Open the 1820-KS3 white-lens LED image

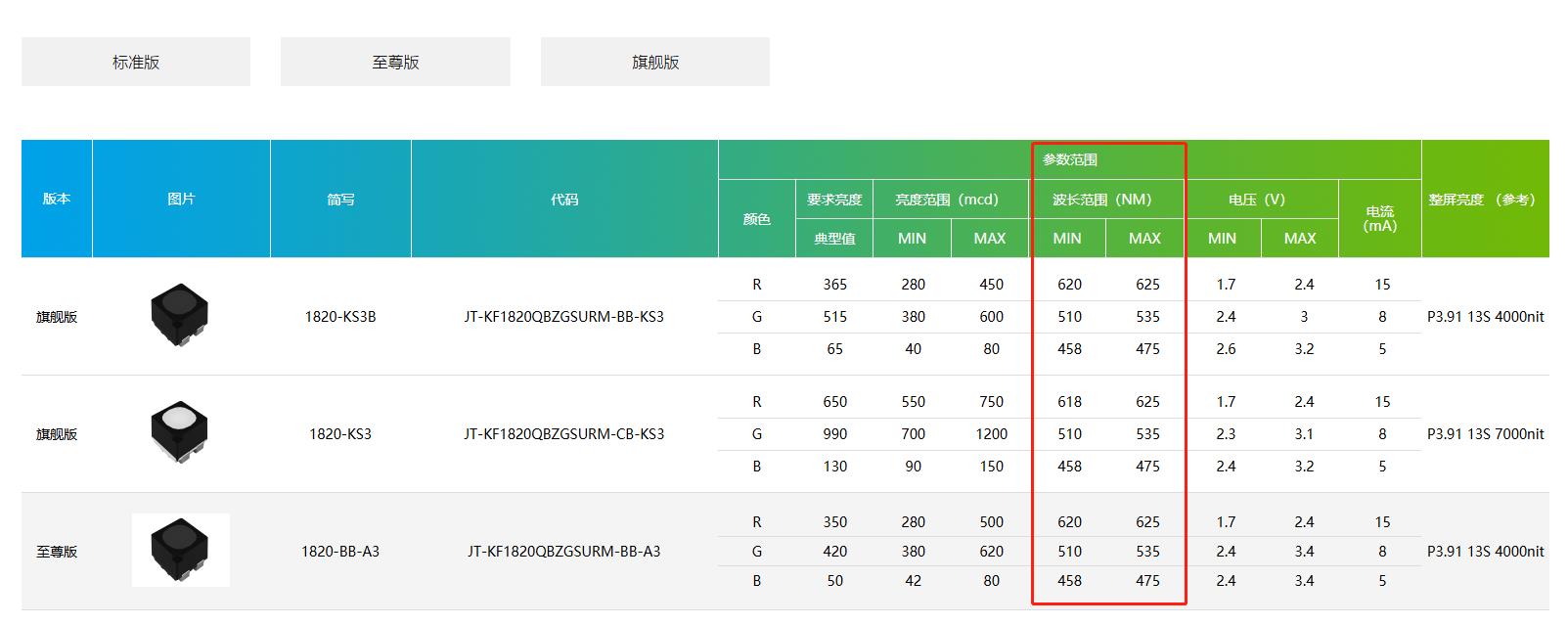point(180,432)
